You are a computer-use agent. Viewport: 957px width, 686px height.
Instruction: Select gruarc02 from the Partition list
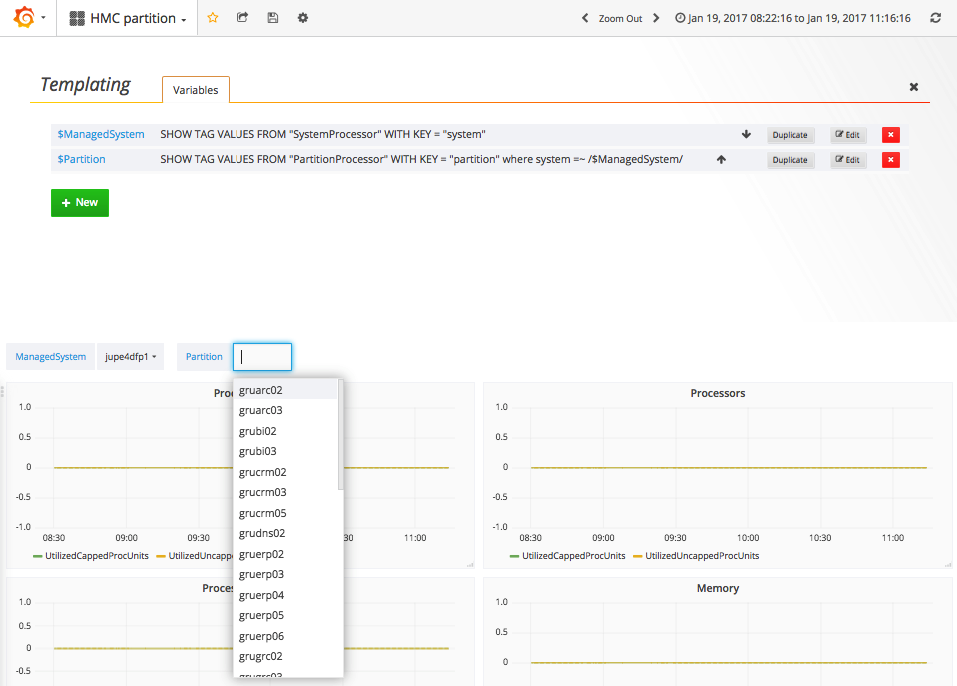(262, 390)
